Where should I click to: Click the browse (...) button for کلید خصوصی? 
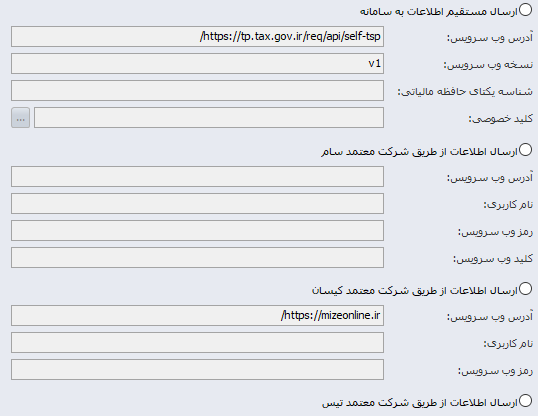(x=21, y=118)
